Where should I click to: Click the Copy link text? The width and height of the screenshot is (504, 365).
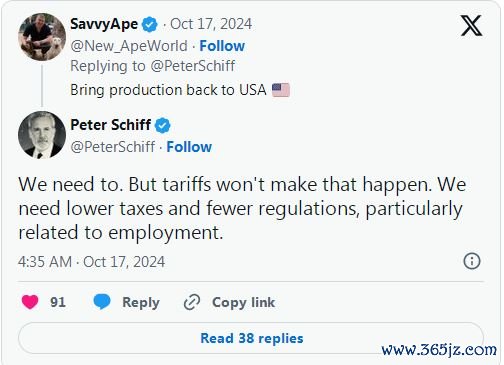tap(243, 302)
